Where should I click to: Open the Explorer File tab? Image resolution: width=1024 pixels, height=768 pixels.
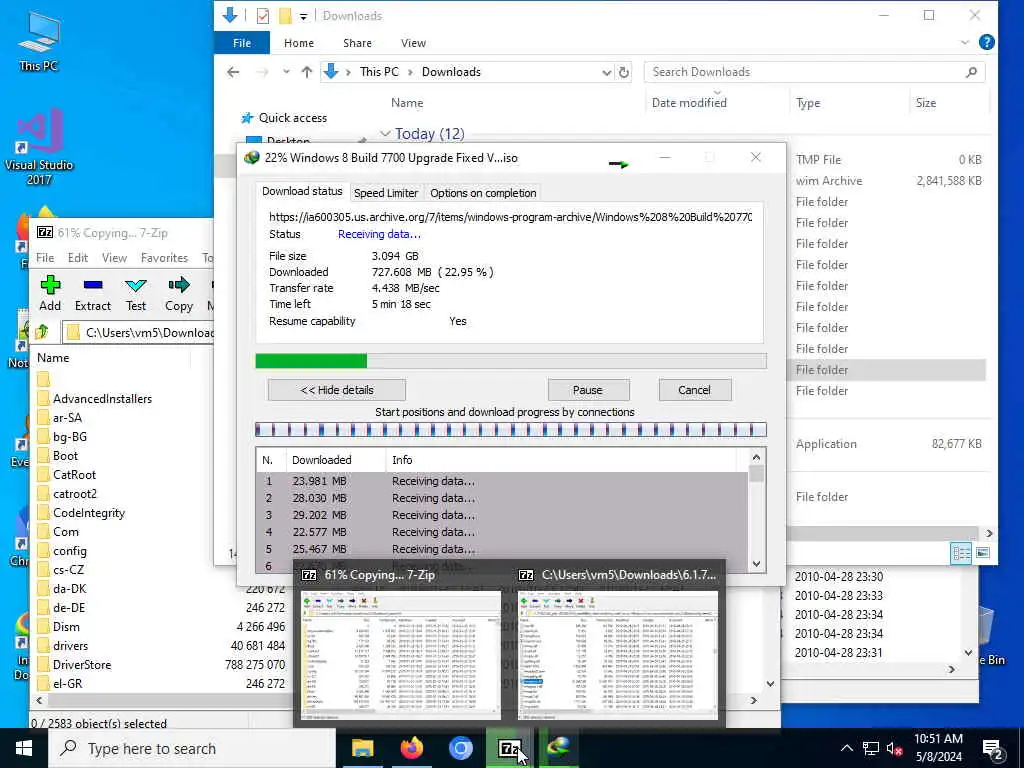[x=242, y=42]
